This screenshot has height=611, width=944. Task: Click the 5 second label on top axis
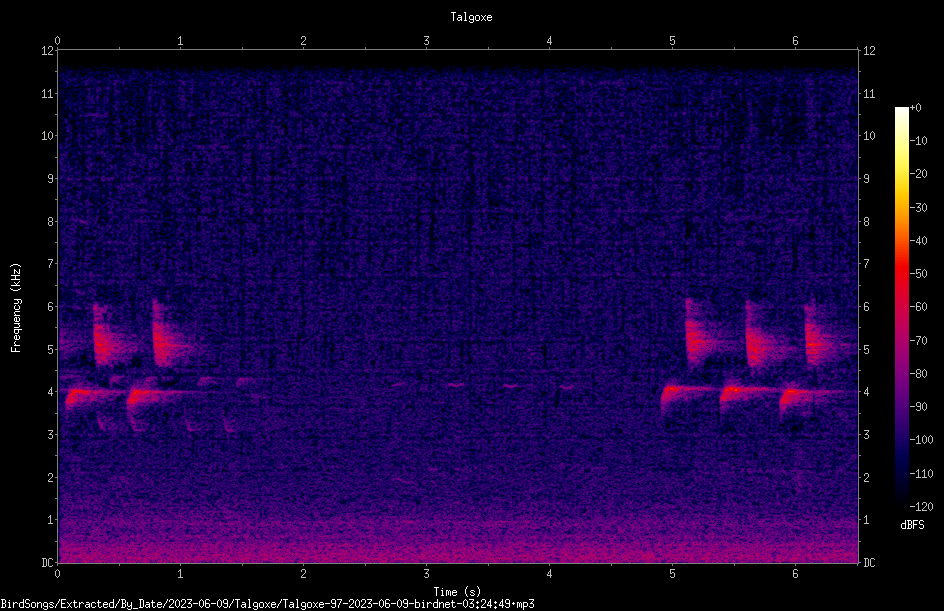pos(672,41)
